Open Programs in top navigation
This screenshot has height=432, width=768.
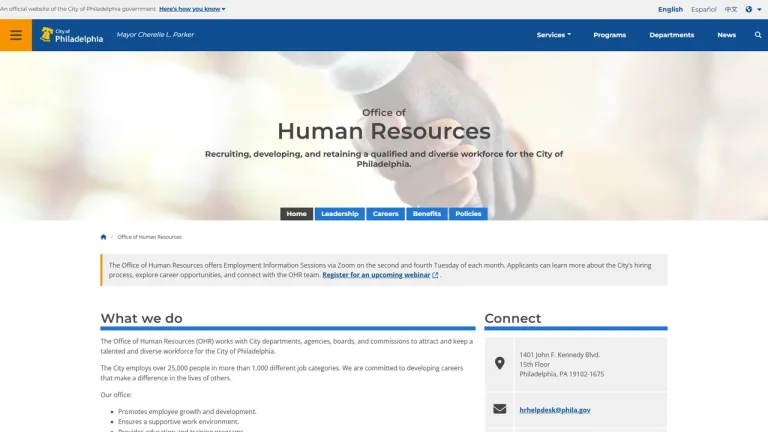pos(609,35)
